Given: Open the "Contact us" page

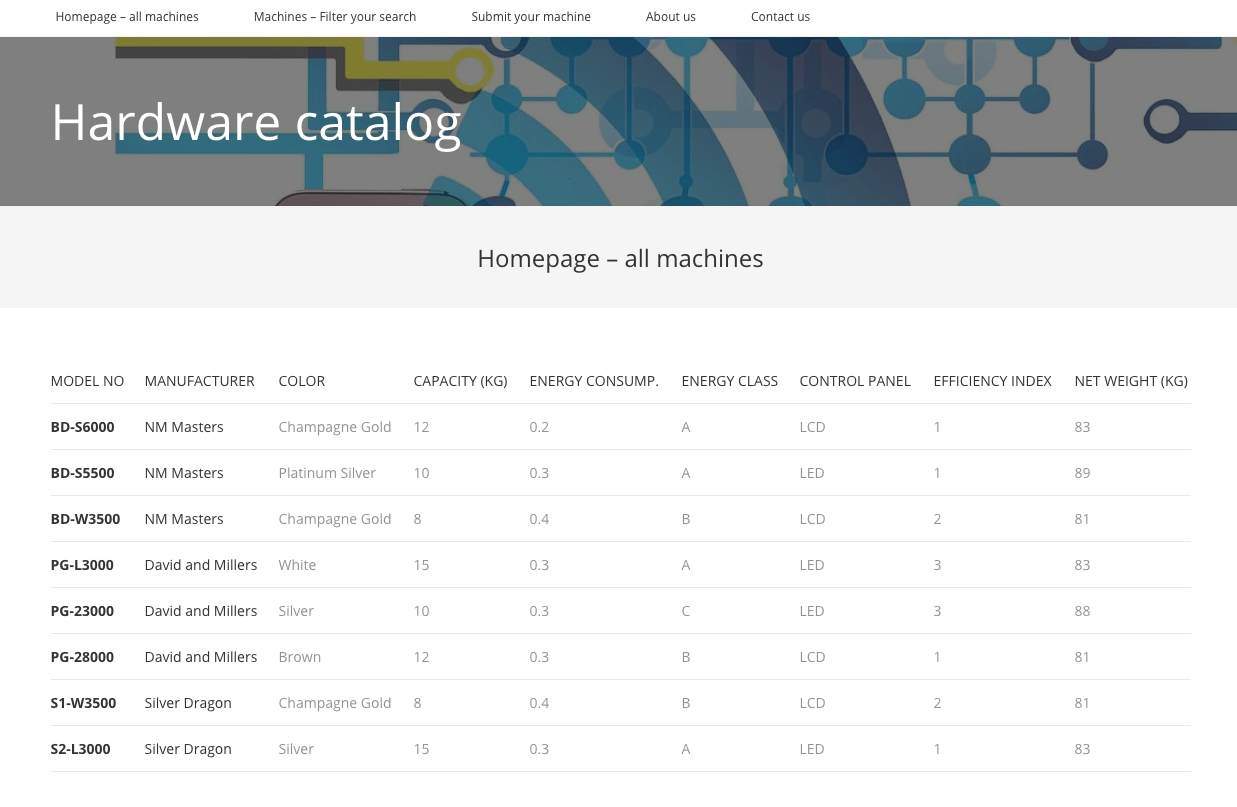Looking at the screenshot, I should [780, 17].
